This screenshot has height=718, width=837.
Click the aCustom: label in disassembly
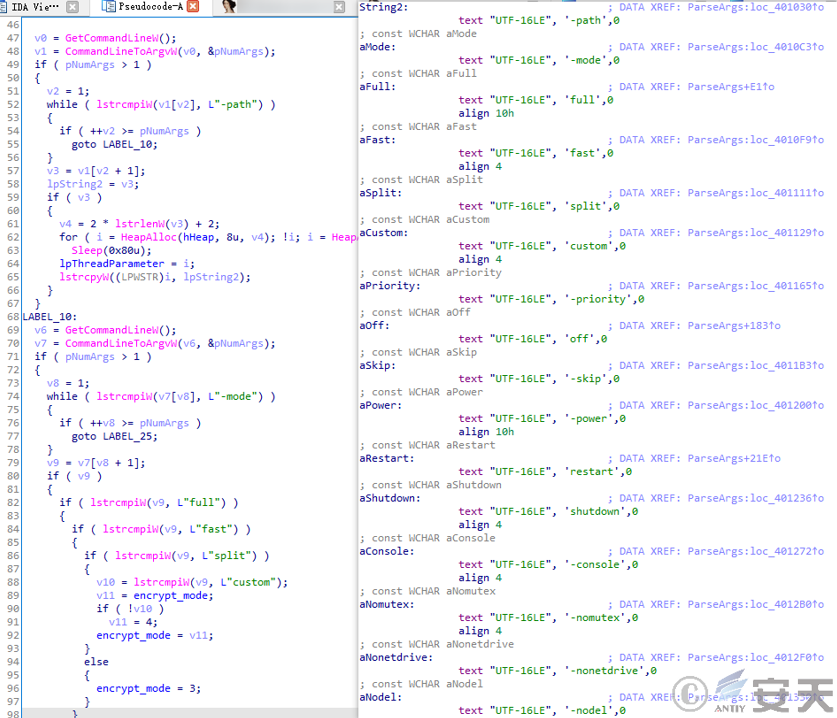pos(384,233)
